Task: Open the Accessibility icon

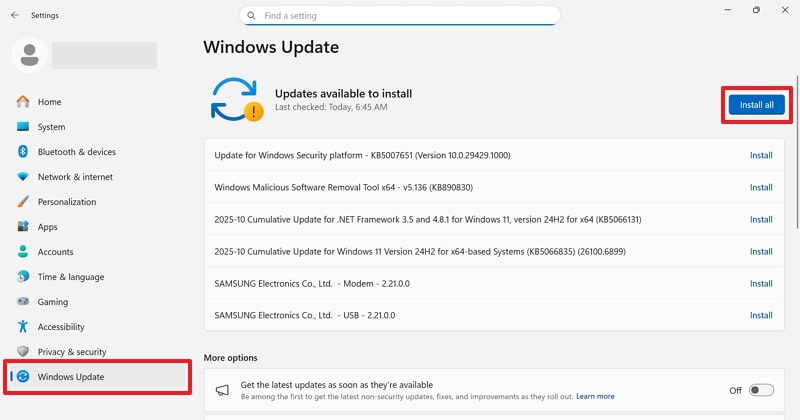Action: [x=22, y=327]
